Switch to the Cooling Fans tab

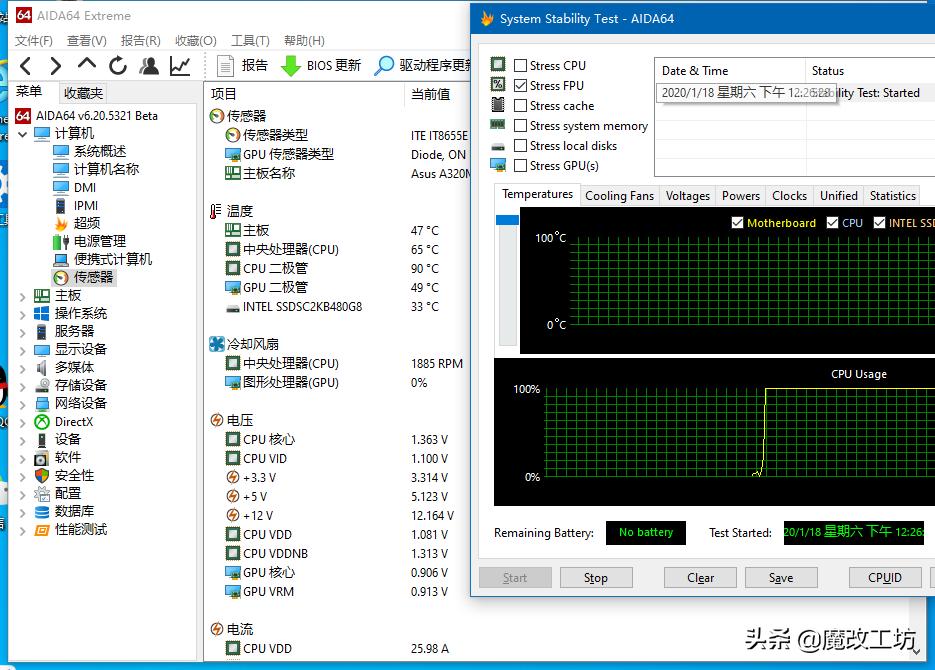(x=619, y=195)
